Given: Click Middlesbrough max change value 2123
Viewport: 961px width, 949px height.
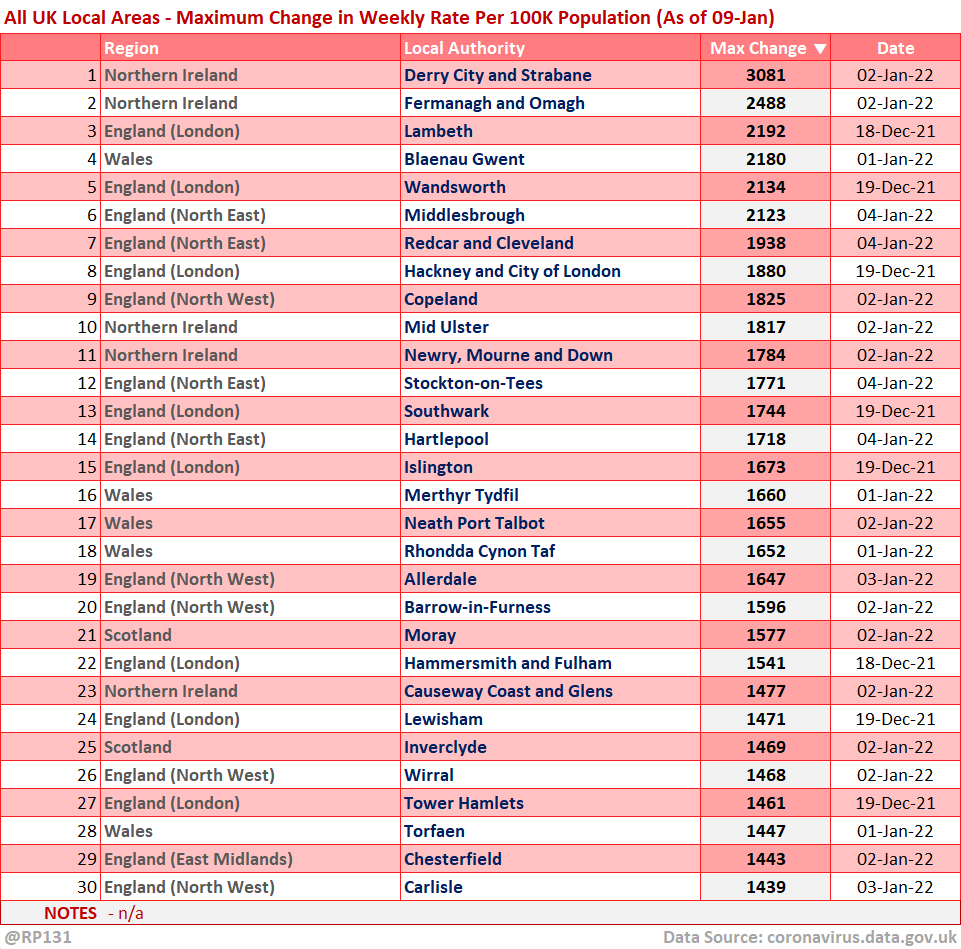Looking at the screenshot, I should [x=765, y=215].
